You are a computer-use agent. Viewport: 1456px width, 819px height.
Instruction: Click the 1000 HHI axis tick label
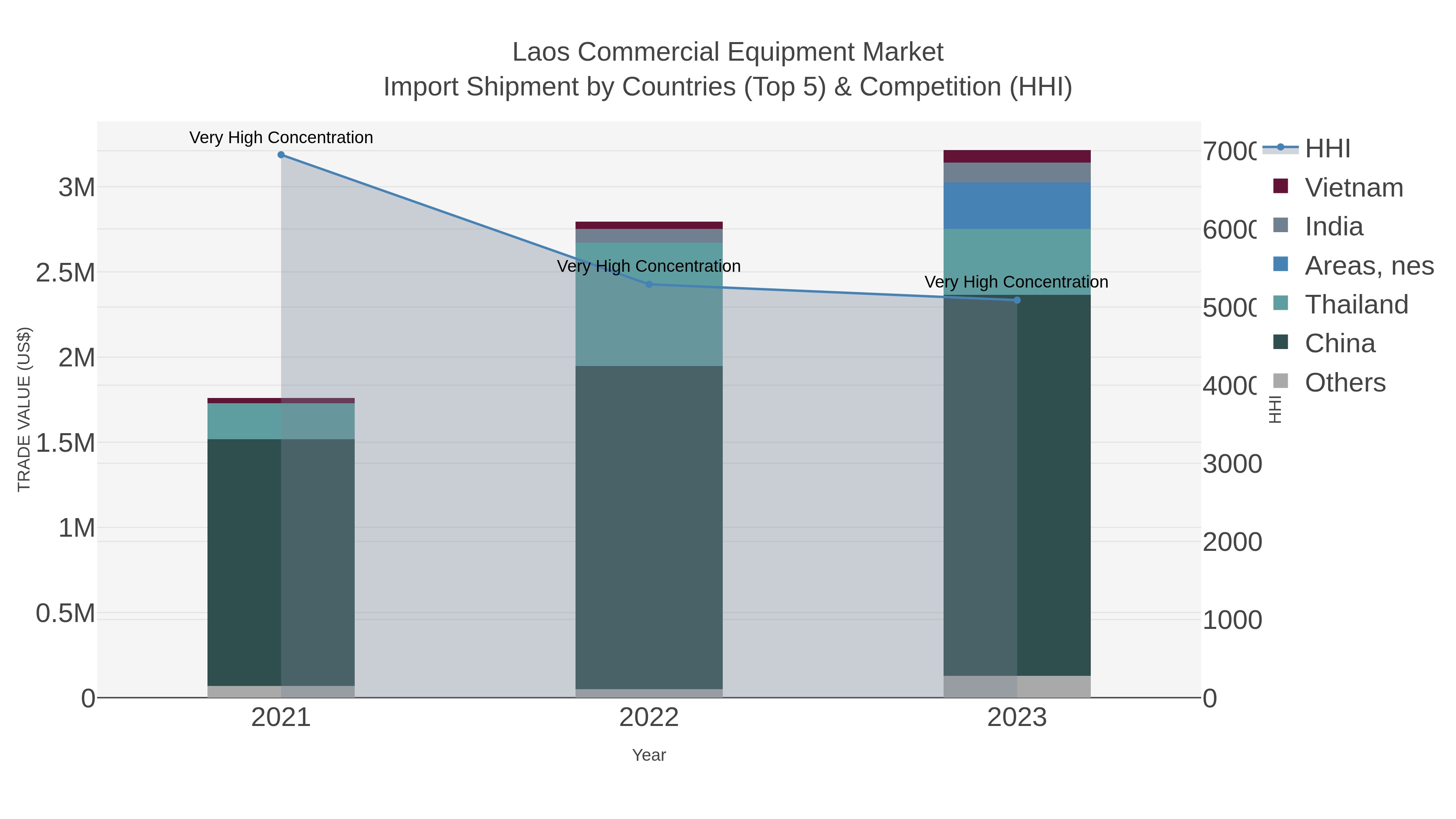pos(1232,620)
